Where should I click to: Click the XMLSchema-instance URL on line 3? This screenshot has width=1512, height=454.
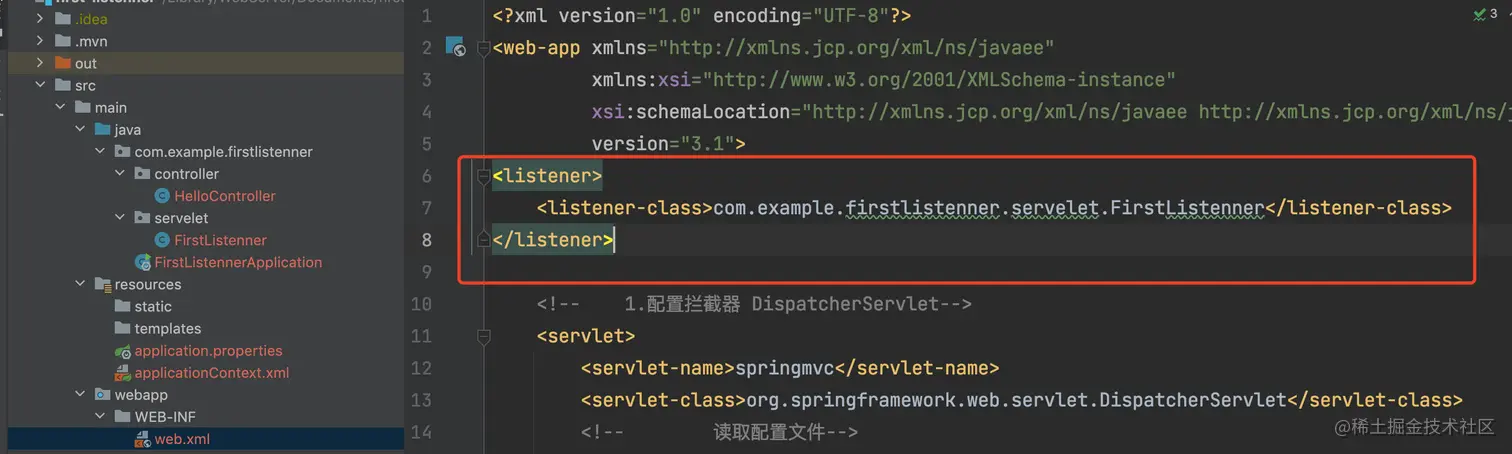click(940, 80)
